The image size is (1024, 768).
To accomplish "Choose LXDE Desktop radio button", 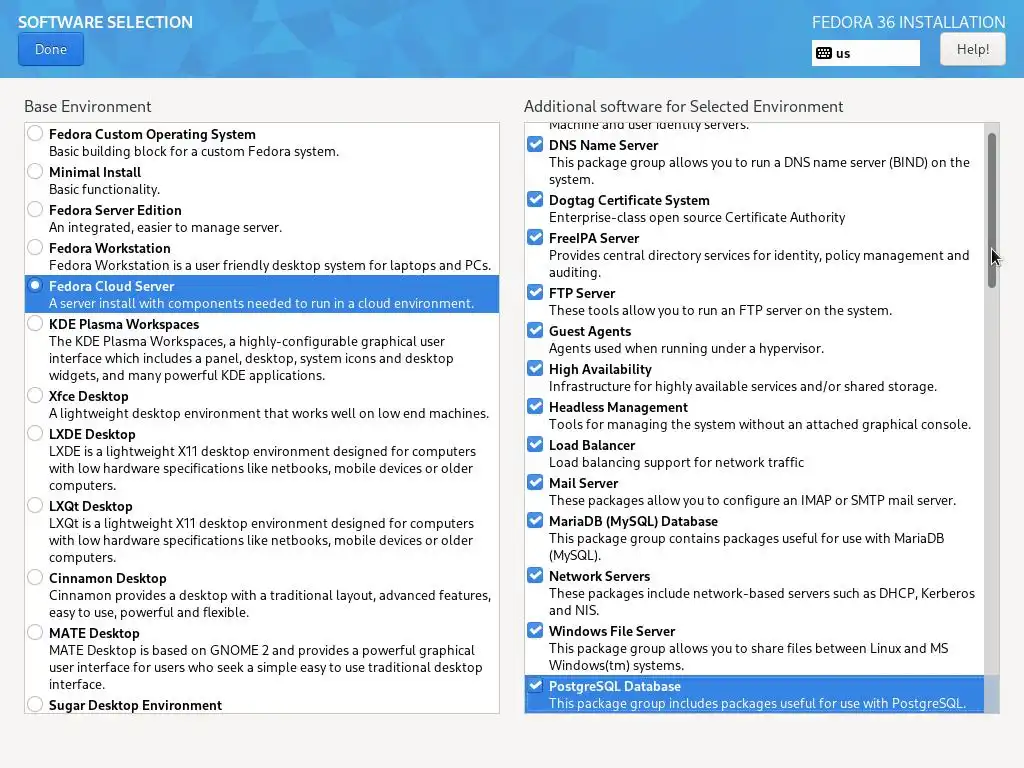I will (x=35, y=433).
